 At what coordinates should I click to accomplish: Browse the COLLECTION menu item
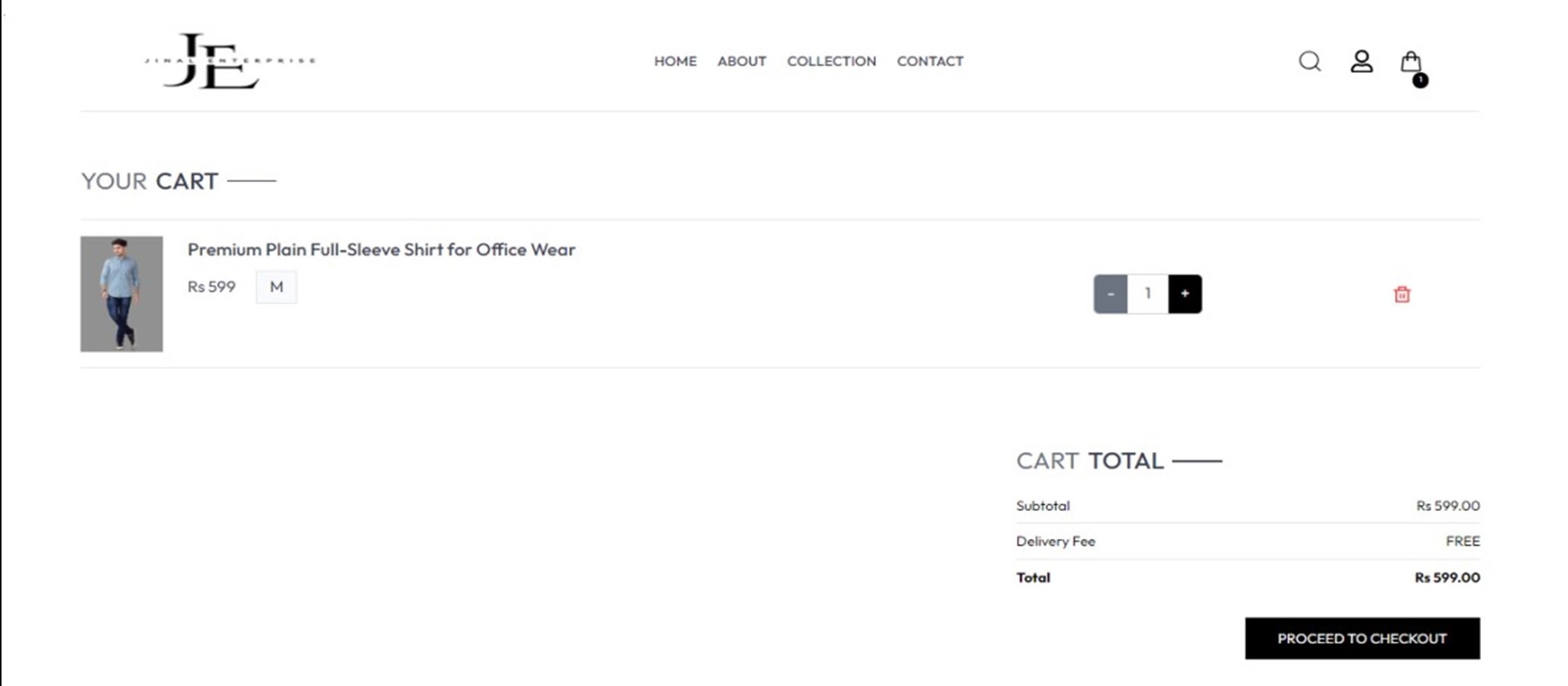click(x=831, y=61)
